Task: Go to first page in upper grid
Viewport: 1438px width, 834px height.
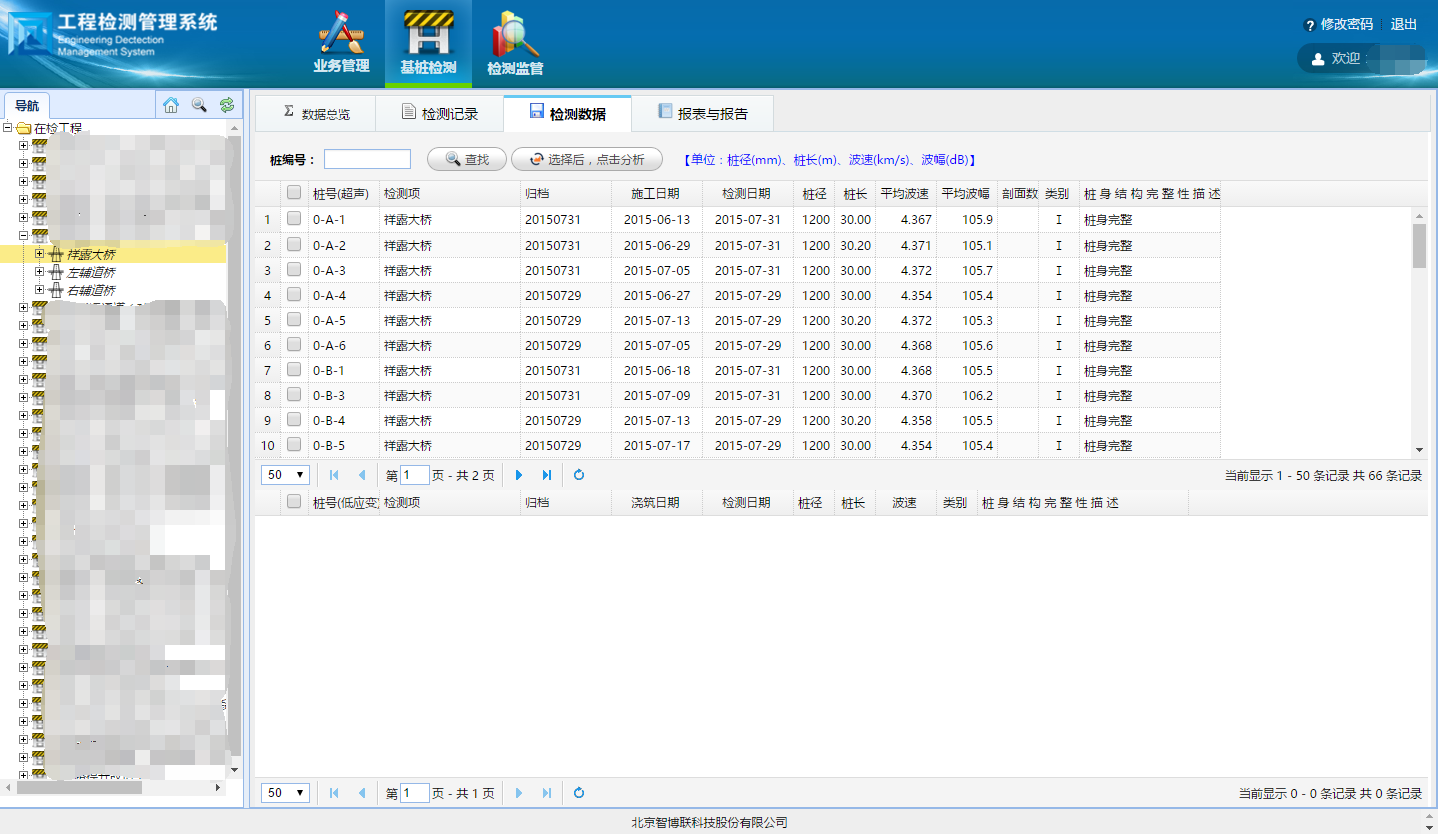Action: 334,475
